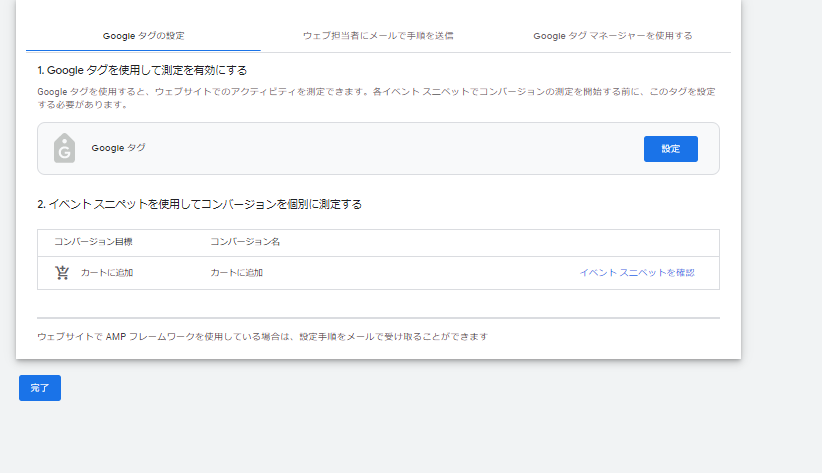Click the AMP フレームワーク email instructions text
Viewport: 822px width, 473px height.
263,337
